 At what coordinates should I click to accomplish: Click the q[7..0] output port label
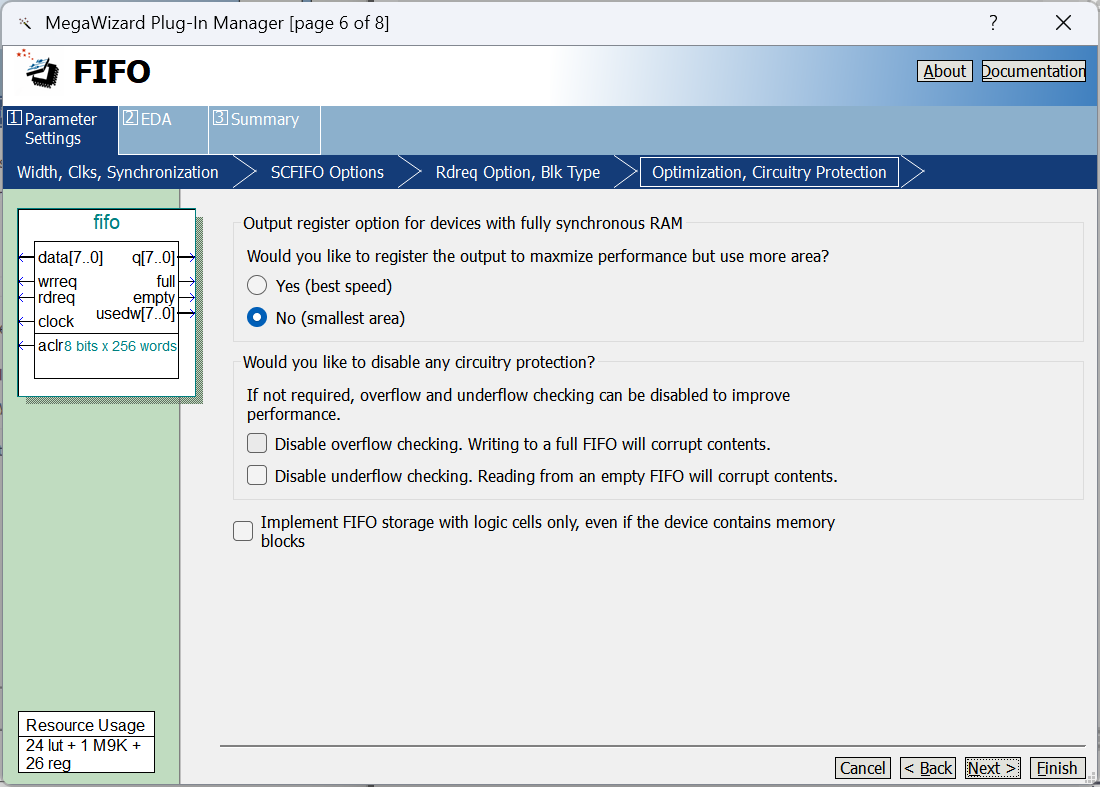coord(153,257)
